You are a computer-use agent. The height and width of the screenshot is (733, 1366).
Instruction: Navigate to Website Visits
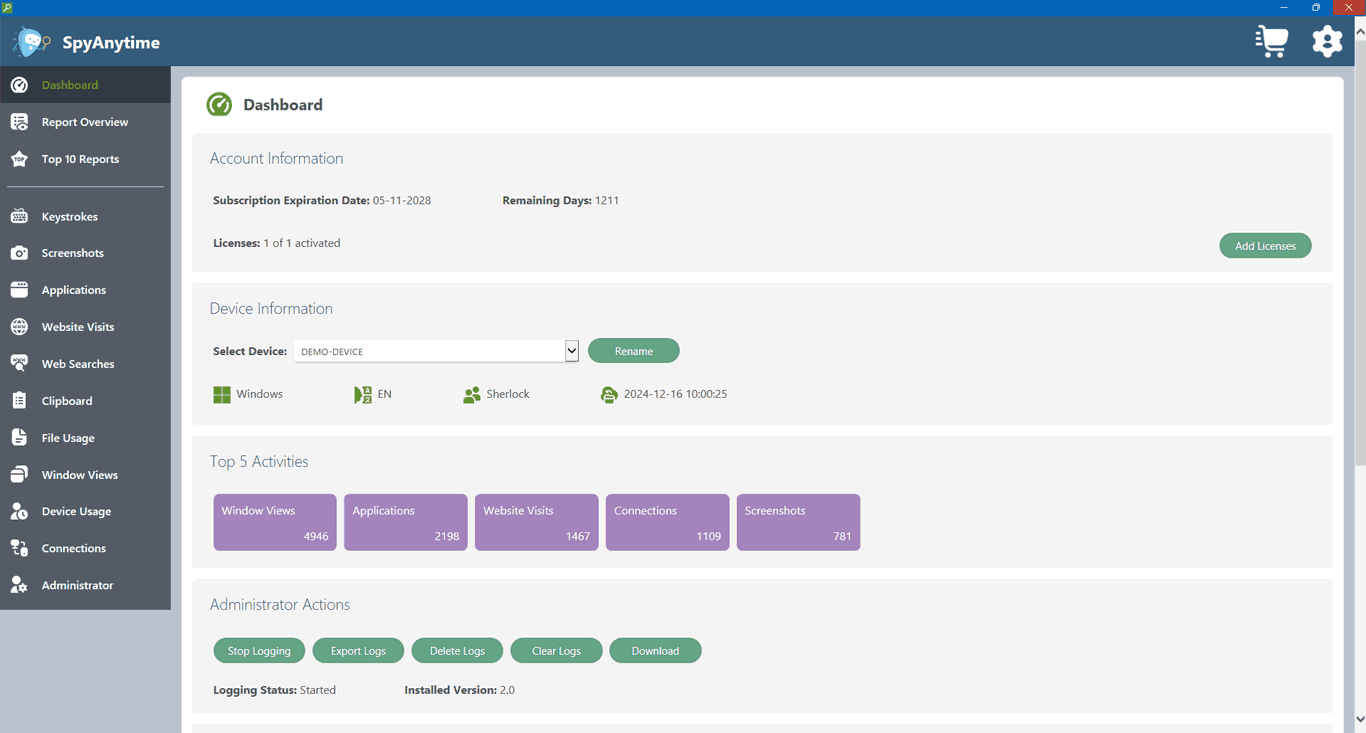[x=85, y=327]
